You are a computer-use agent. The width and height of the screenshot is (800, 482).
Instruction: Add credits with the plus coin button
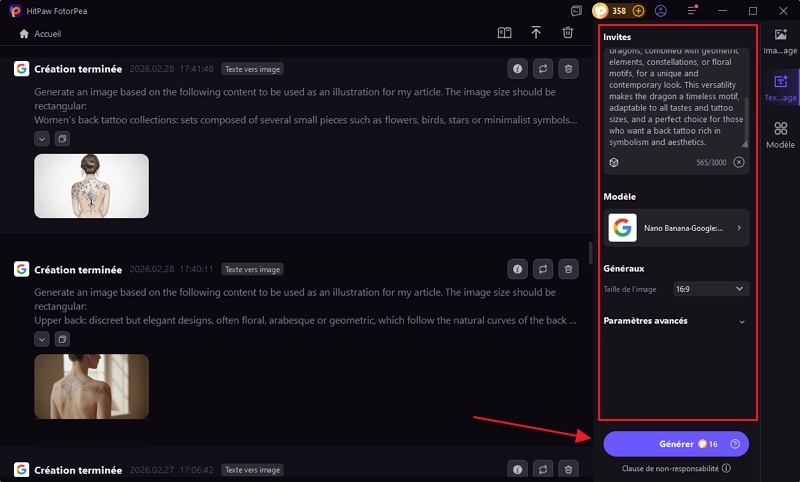tap(639, 11)
